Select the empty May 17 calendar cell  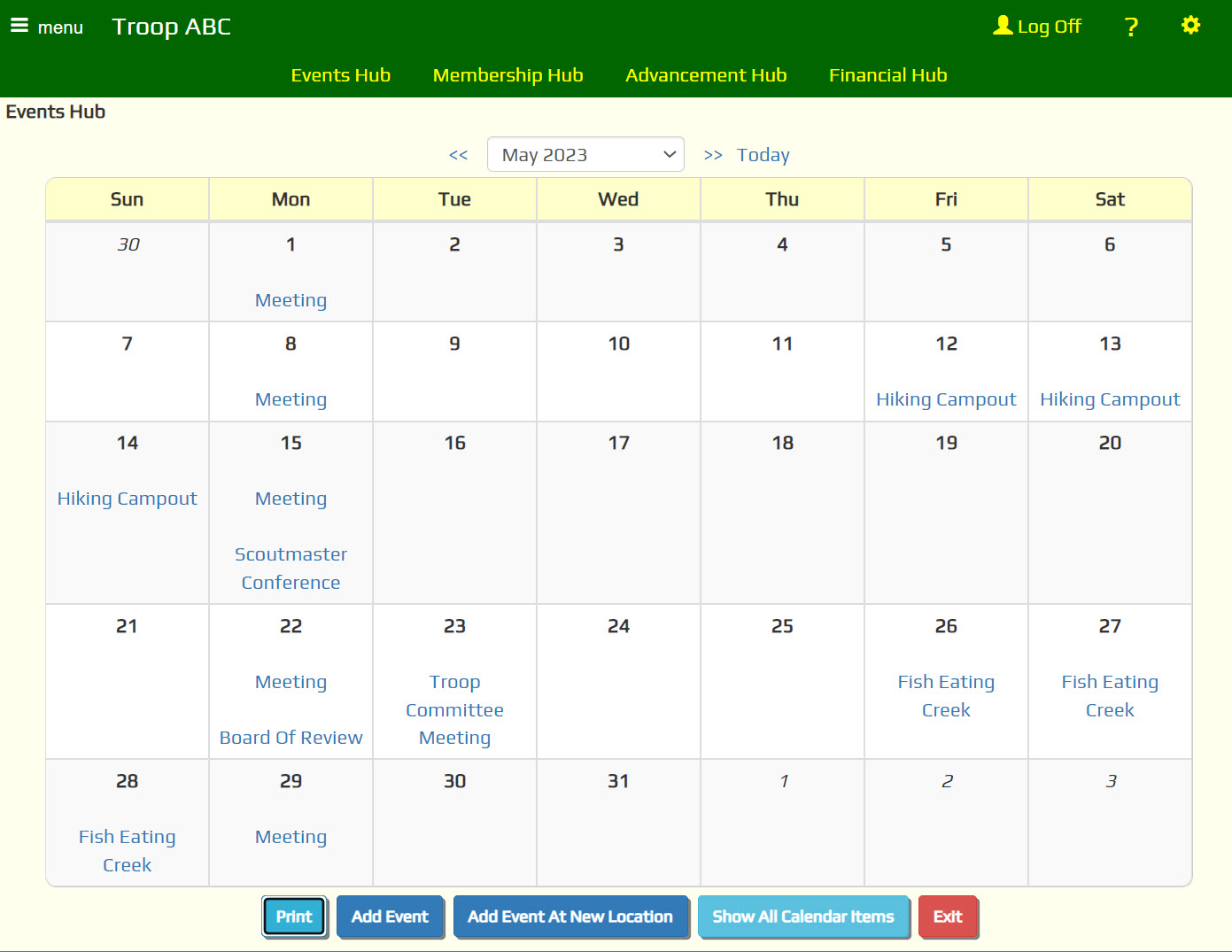pyautogui.click(x=618, y=522)
